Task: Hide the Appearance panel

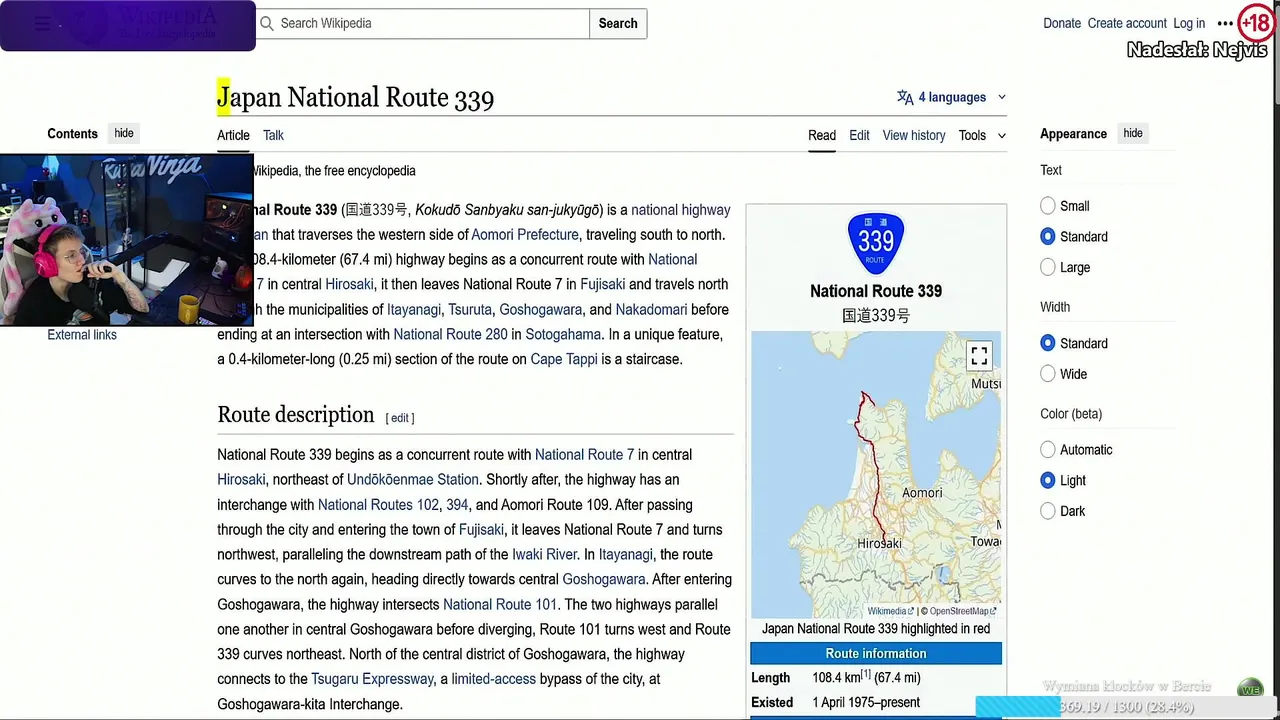Action: click(x=1133, y=133)
